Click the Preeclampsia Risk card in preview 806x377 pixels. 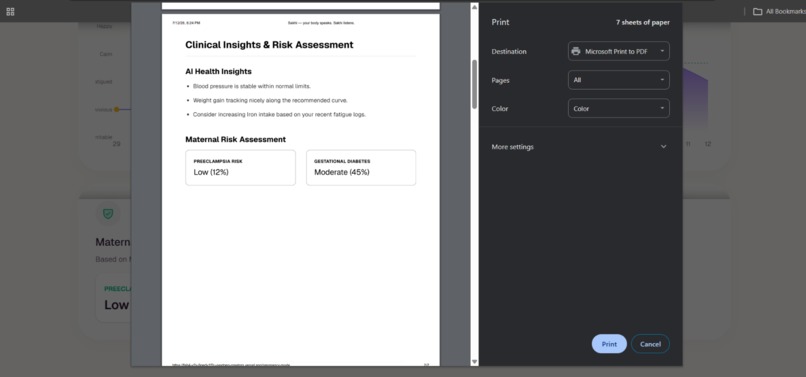[x=241, y=168]
